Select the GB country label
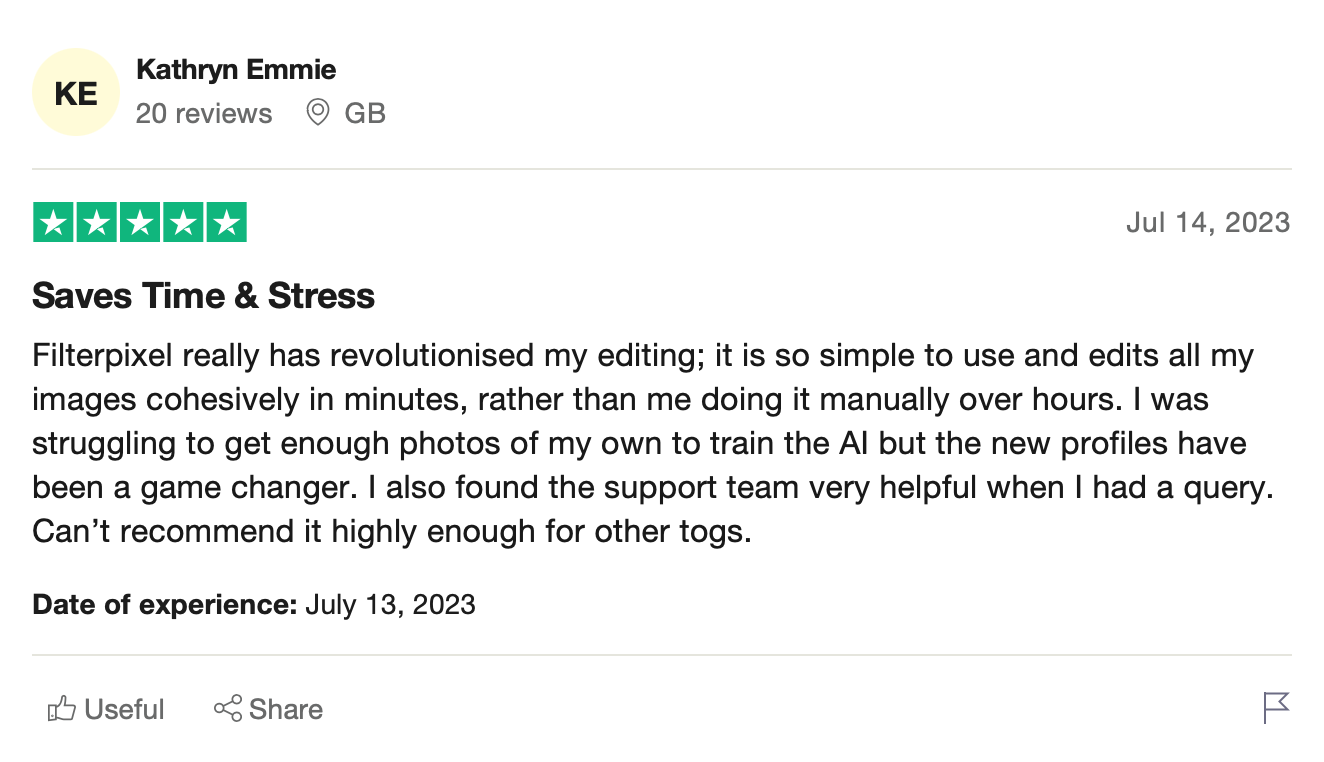 point(365,113)
